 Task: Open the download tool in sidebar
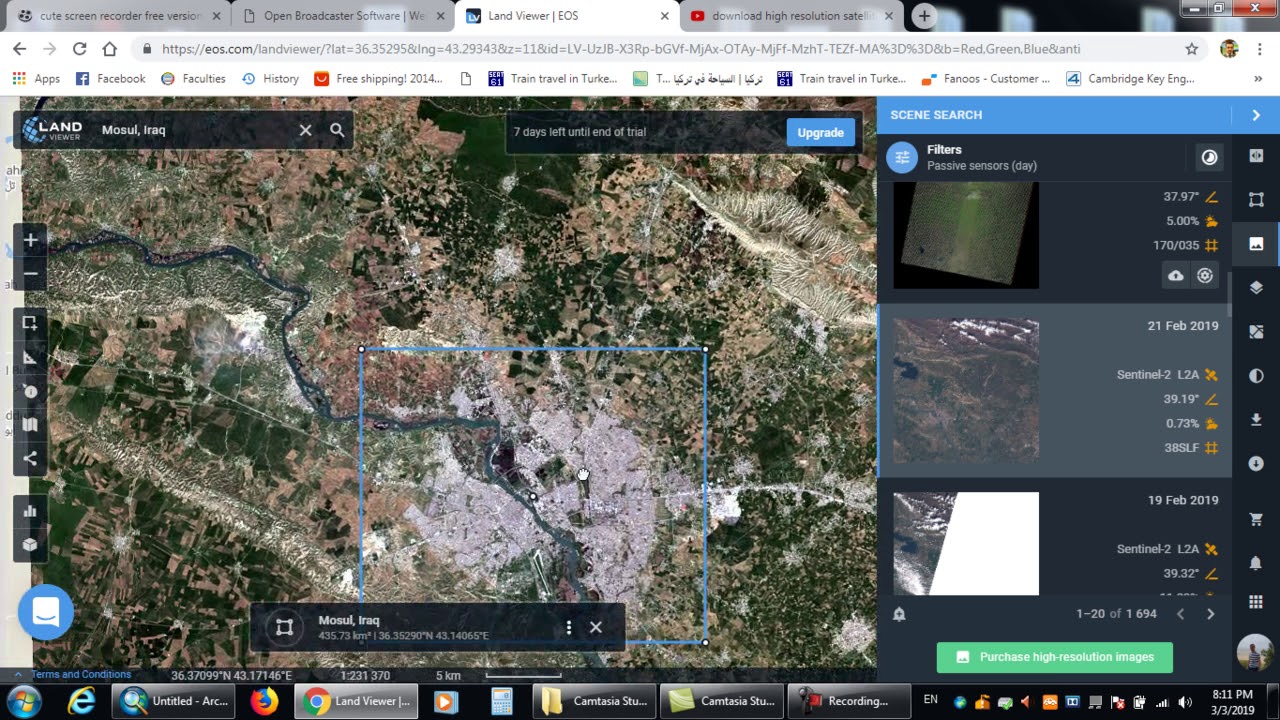[1256, 420]
